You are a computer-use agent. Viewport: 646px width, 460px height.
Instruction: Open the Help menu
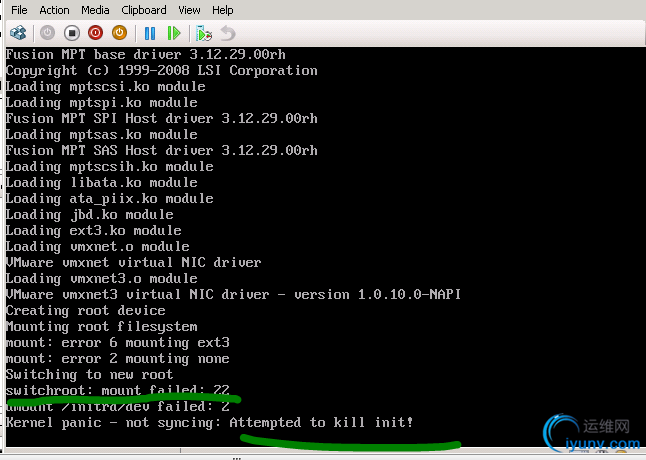[222, 10]
